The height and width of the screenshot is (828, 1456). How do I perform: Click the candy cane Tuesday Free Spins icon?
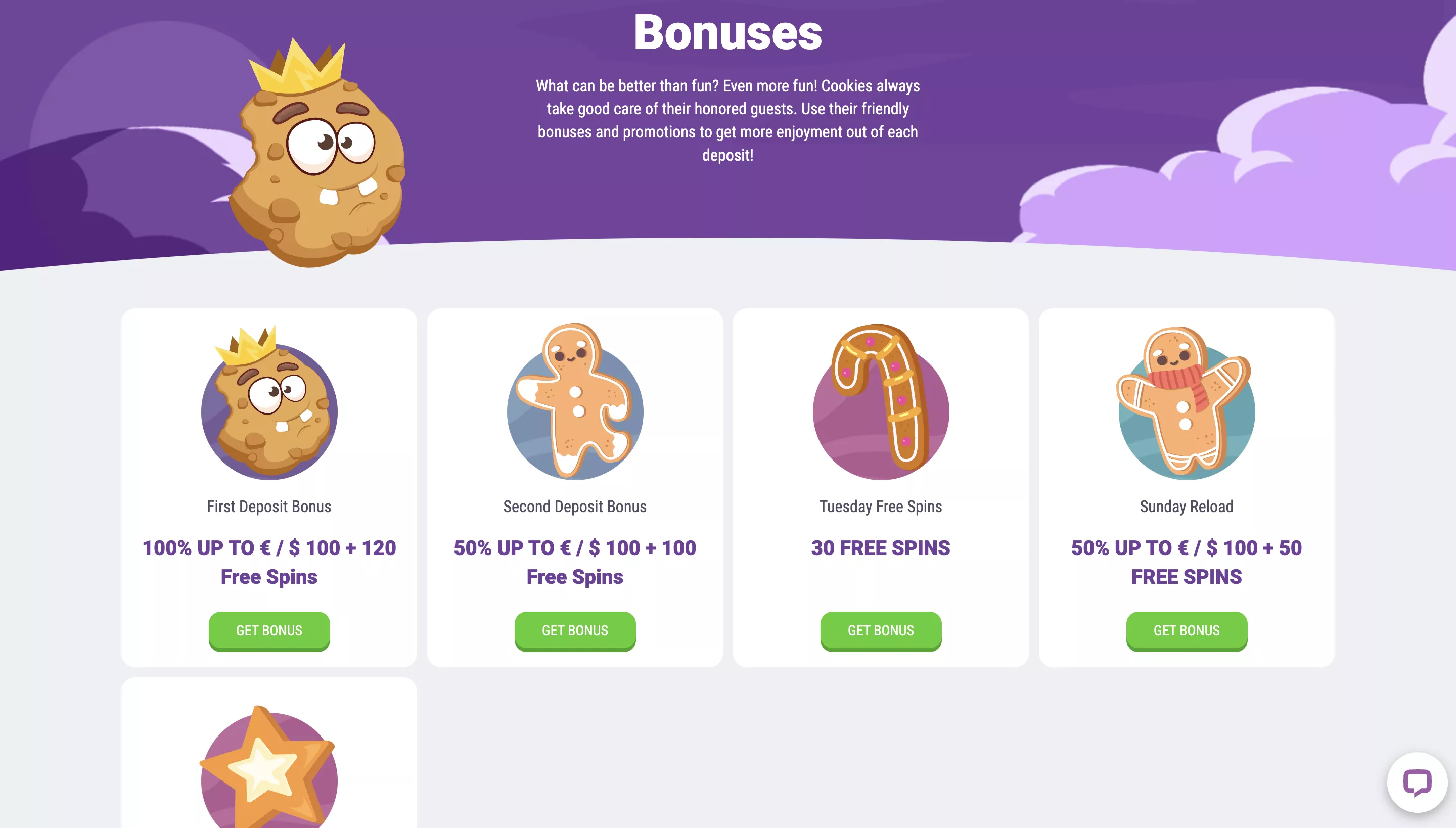tap(881, 401)
